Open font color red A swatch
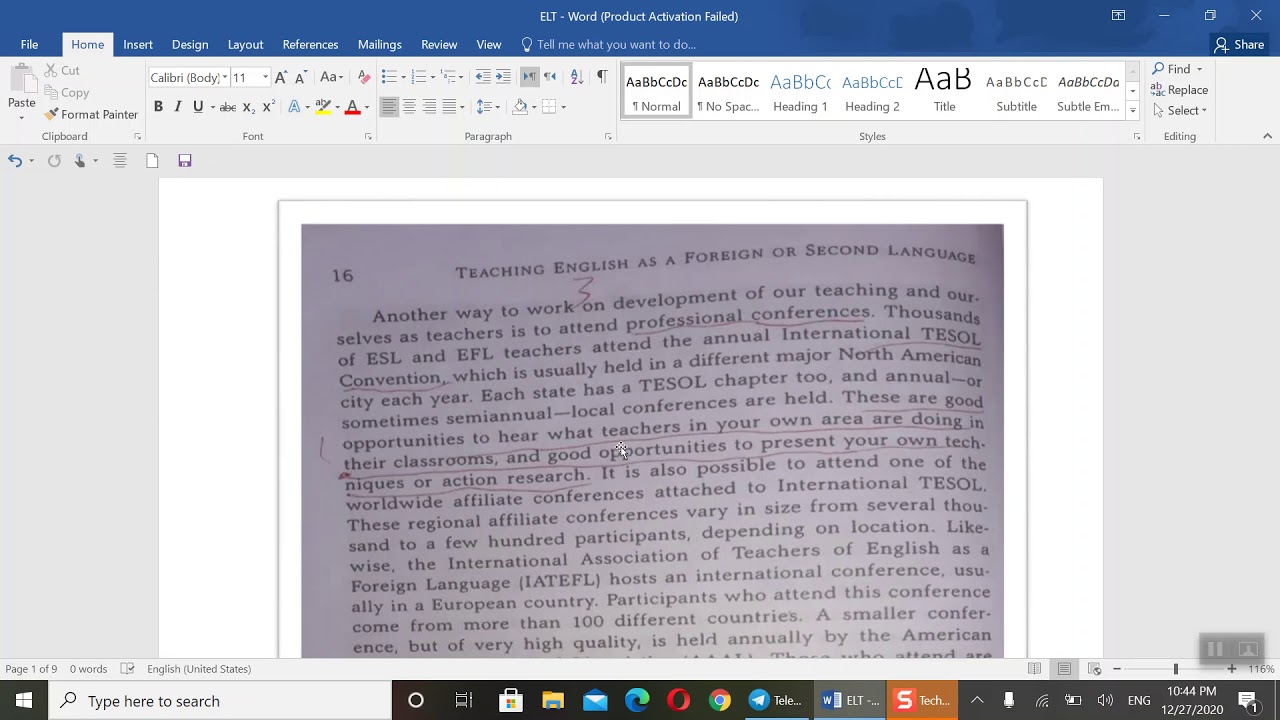This screenshot has width=1280, height=720. coord(352,107)
